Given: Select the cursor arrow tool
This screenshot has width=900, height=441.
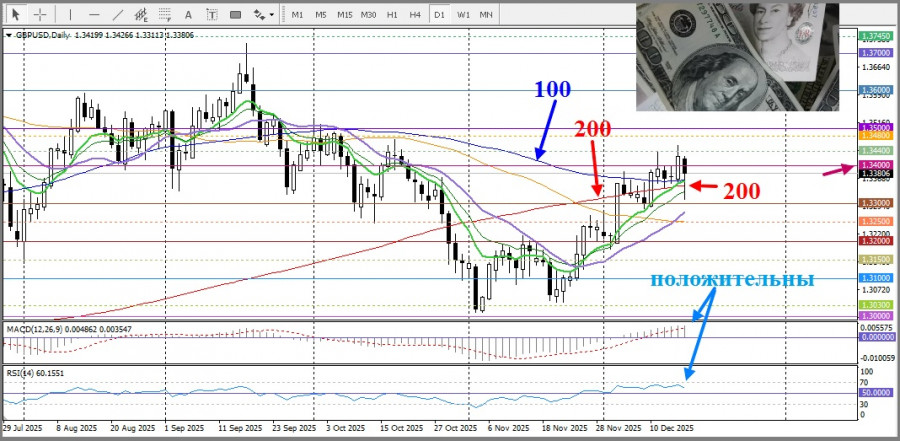Looking at the screenshot, I should (x=15, y=14).
